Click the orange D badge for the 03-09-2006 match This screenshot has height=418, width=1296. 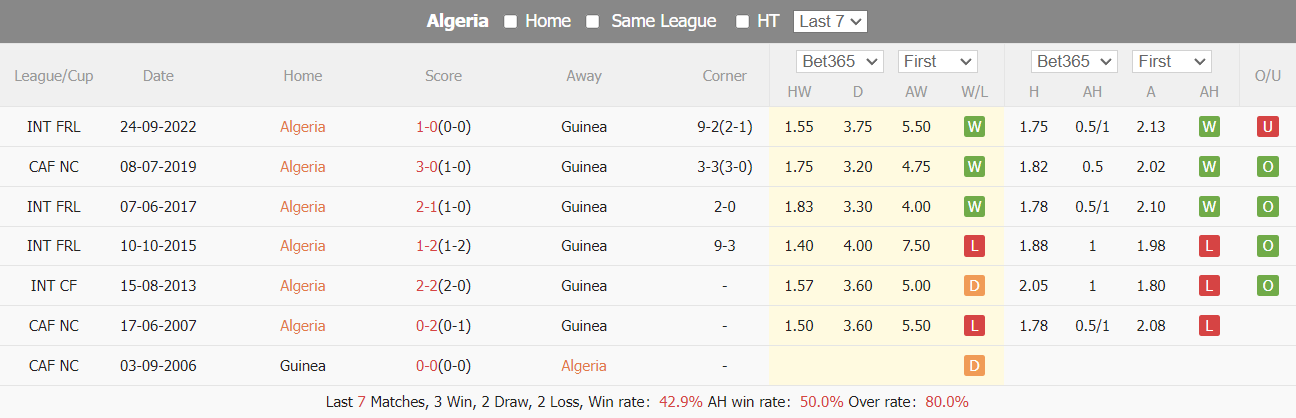click(974, 366)
